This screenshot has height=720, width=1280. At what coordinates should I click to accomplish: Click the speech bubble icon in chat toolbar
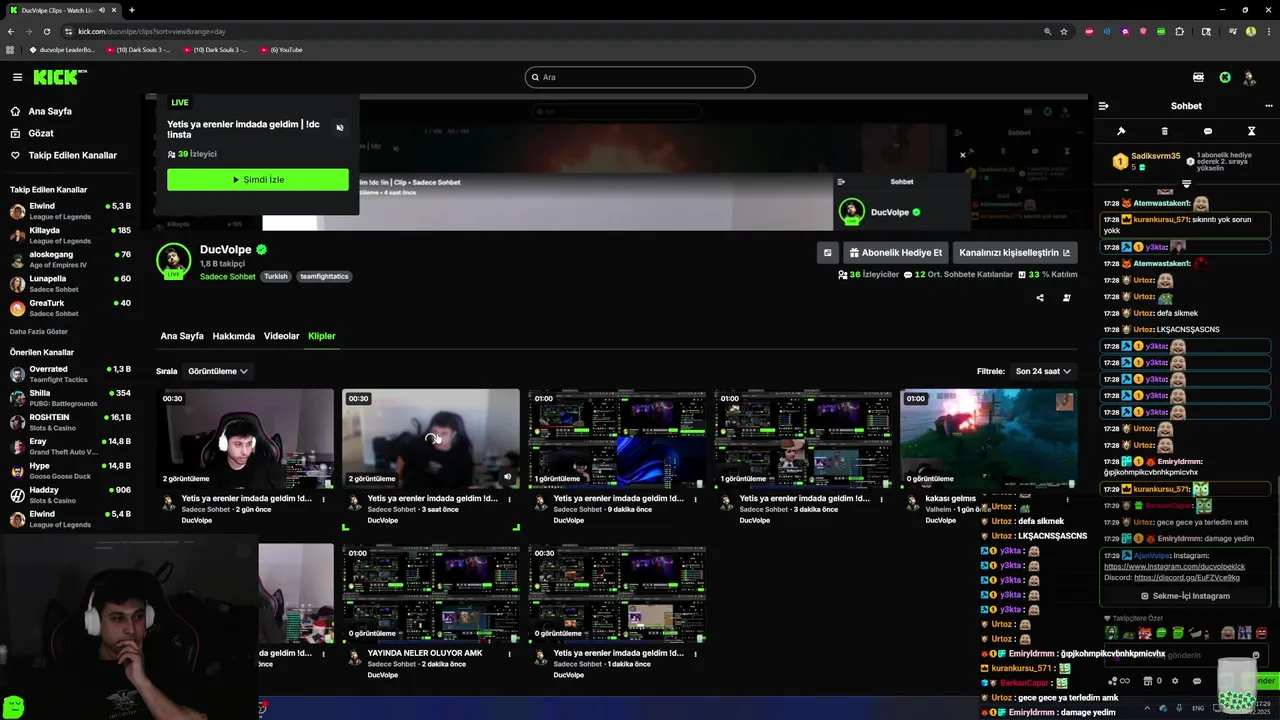pos(1207,131)
